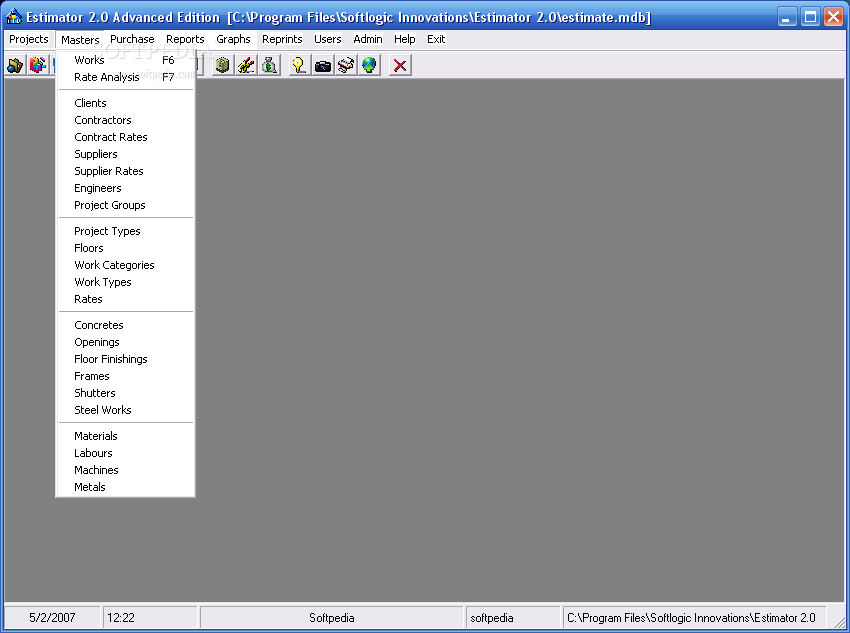Choose Materials in the Masters menu

[125, 436]
